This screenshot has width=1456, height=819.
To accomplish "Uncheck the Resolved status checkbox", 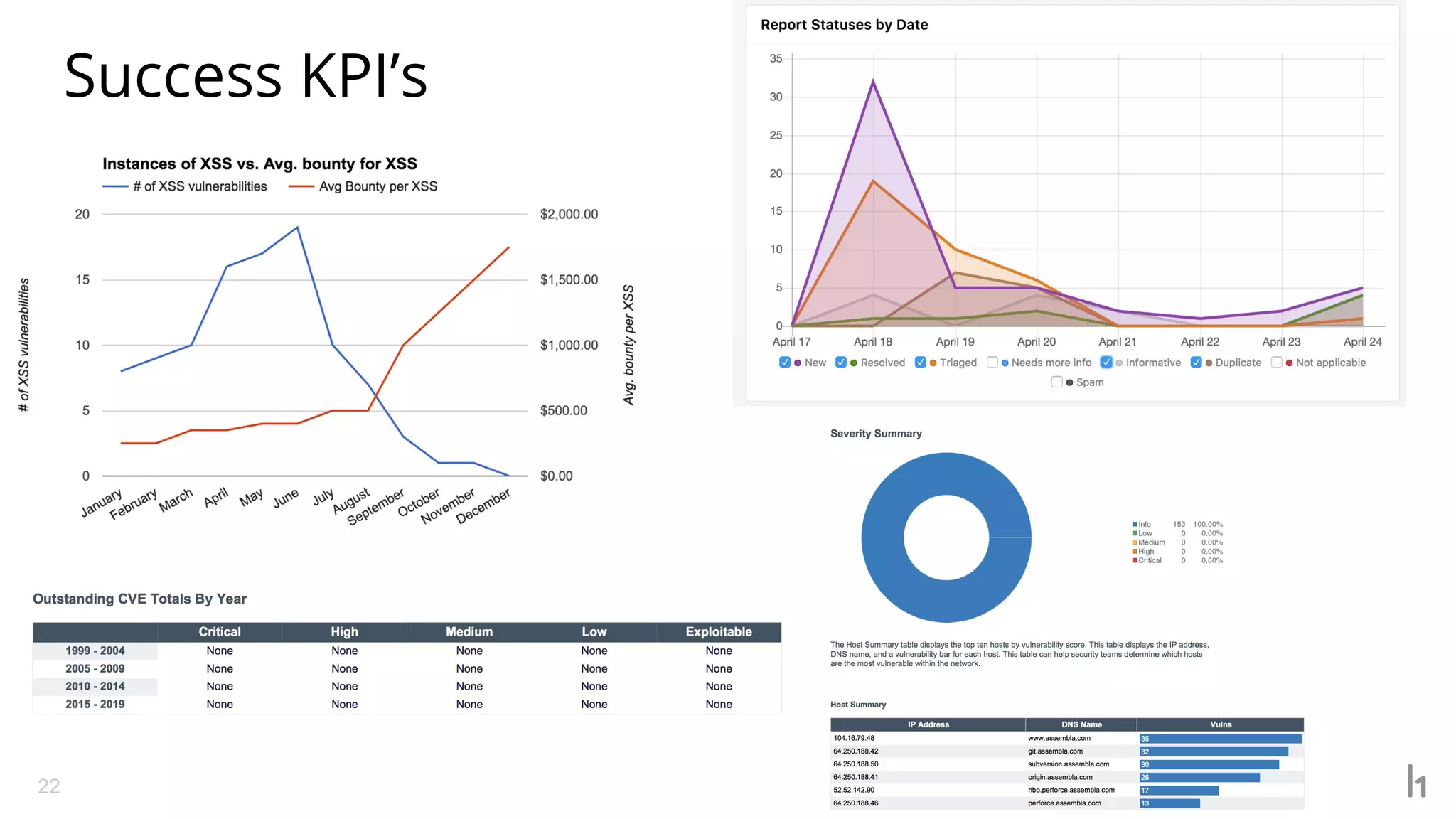I will (841, 363).
